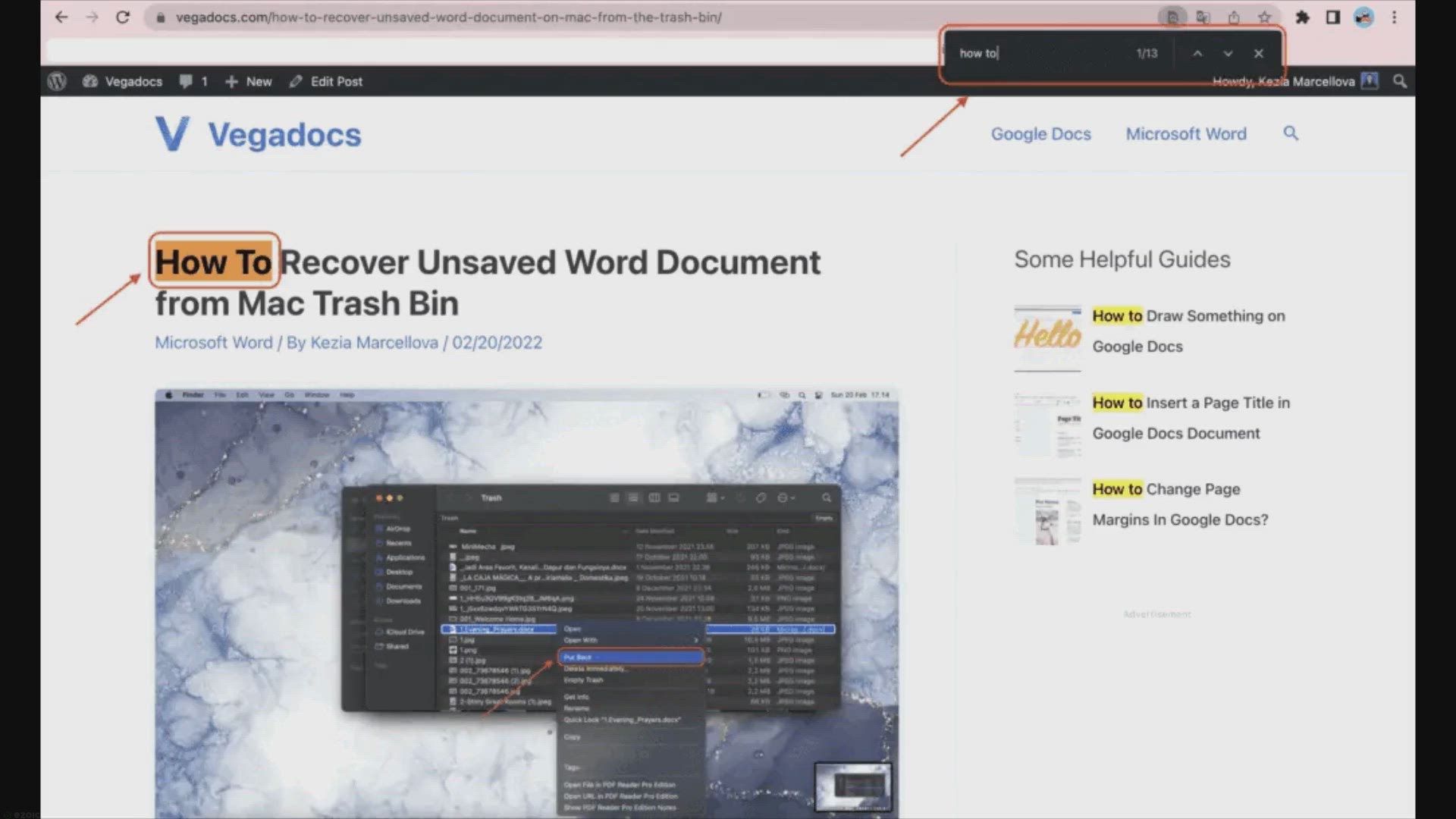
Task: Click the post date 02/20/2022
Action: click(497, 342)
